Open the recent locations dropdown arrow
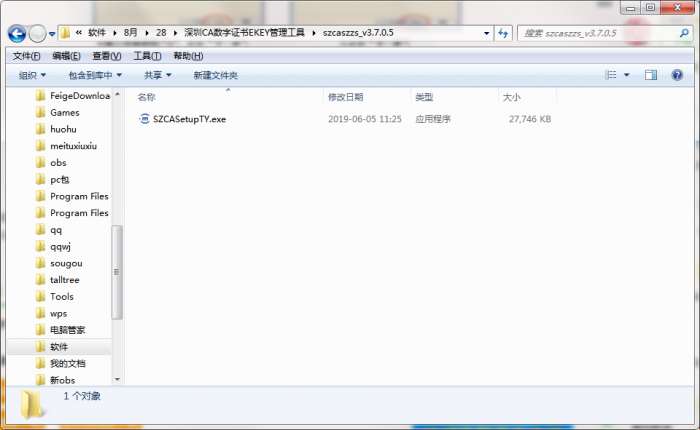Image resolution: width=700 pixels, height=430 pixels. tap(52, 34)
